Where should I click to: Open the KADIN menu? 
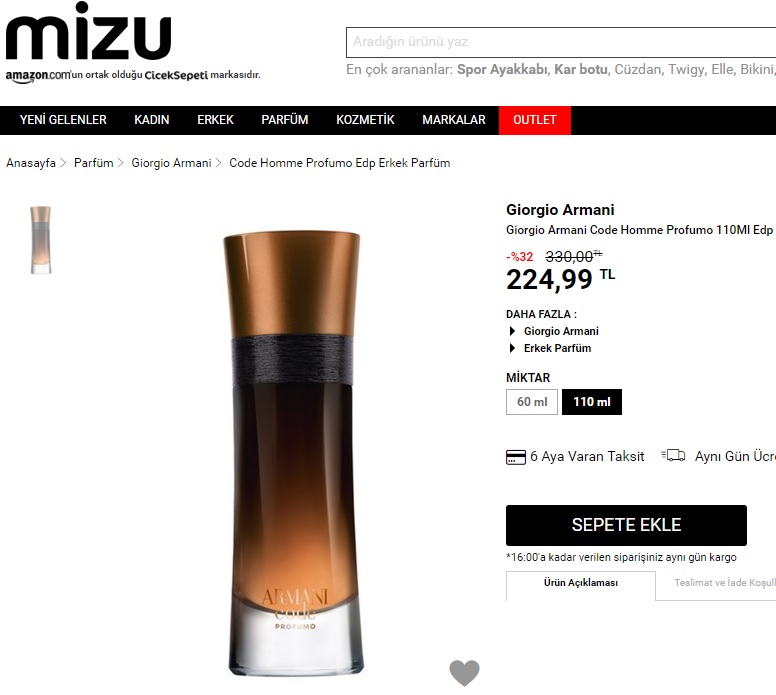click(151, 120)
